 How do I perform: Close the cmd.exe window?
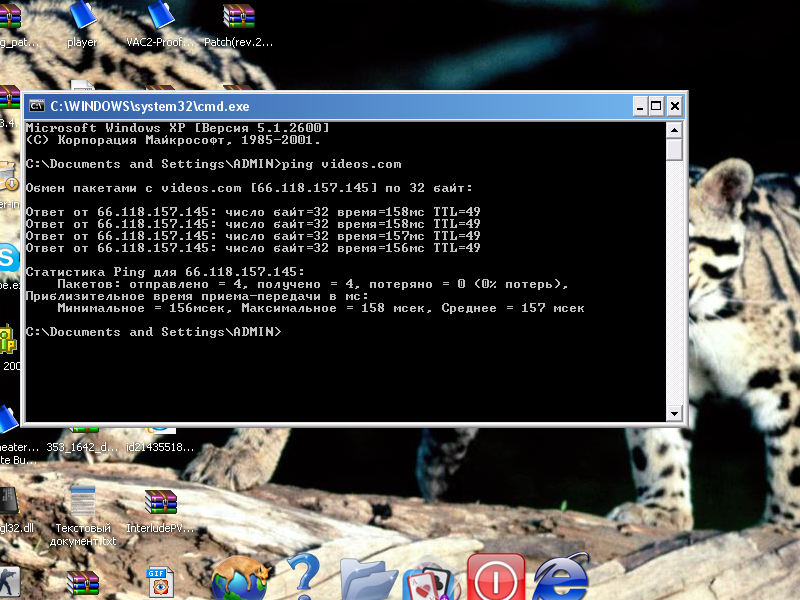point(675,106)
